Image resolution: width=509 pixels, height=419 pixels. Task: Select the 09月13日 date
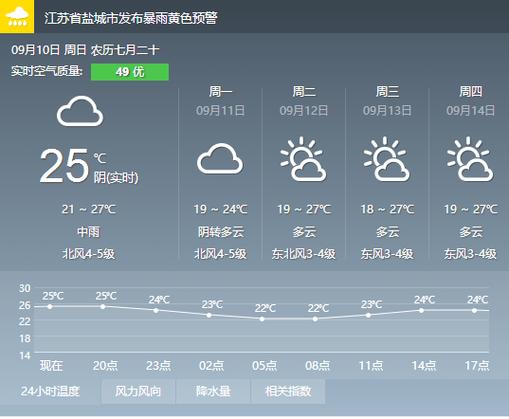pos(387,111)
